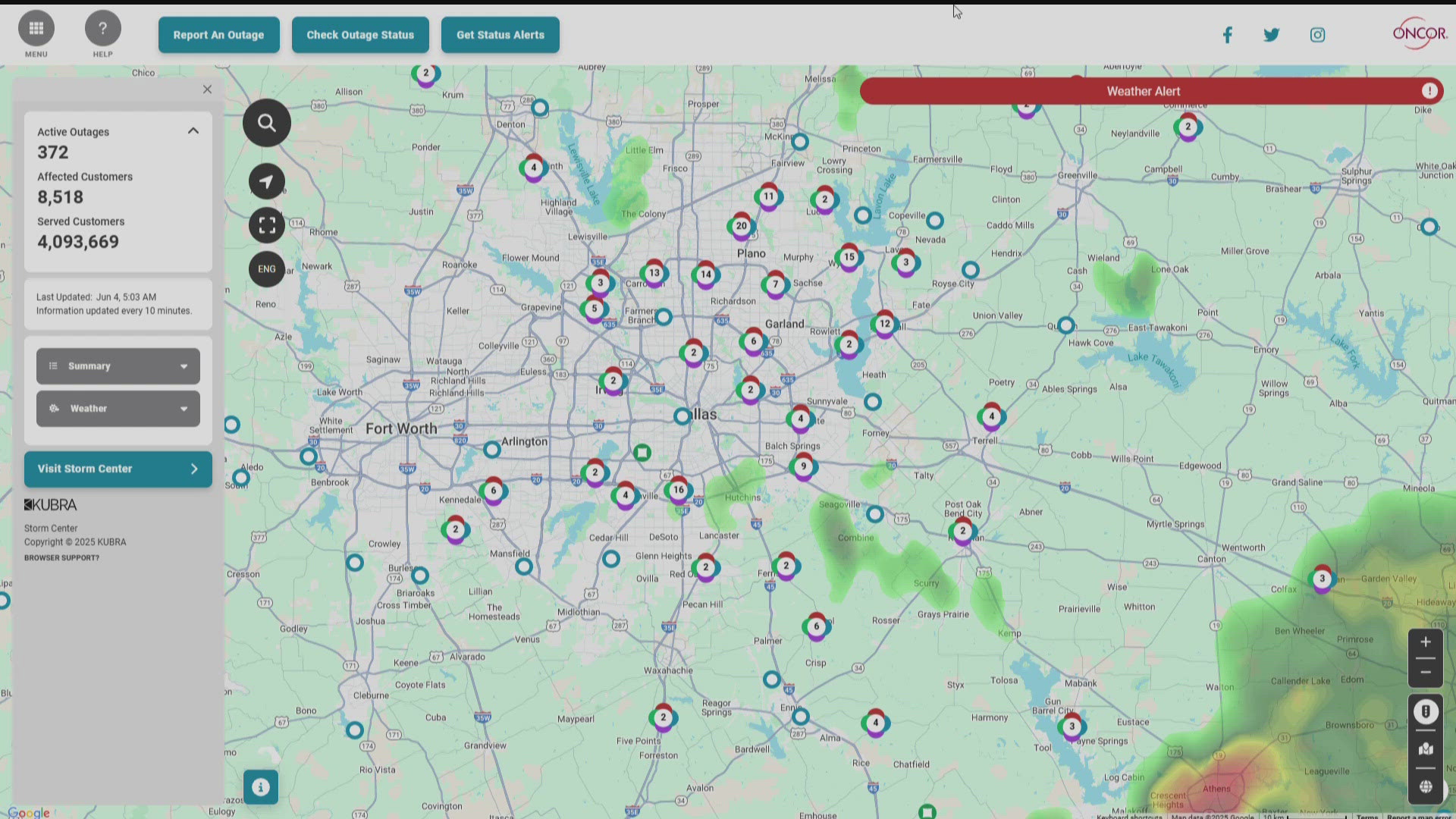Click the Fort Worth map label
1456x819 pixels.
click(x=401, y=428)
